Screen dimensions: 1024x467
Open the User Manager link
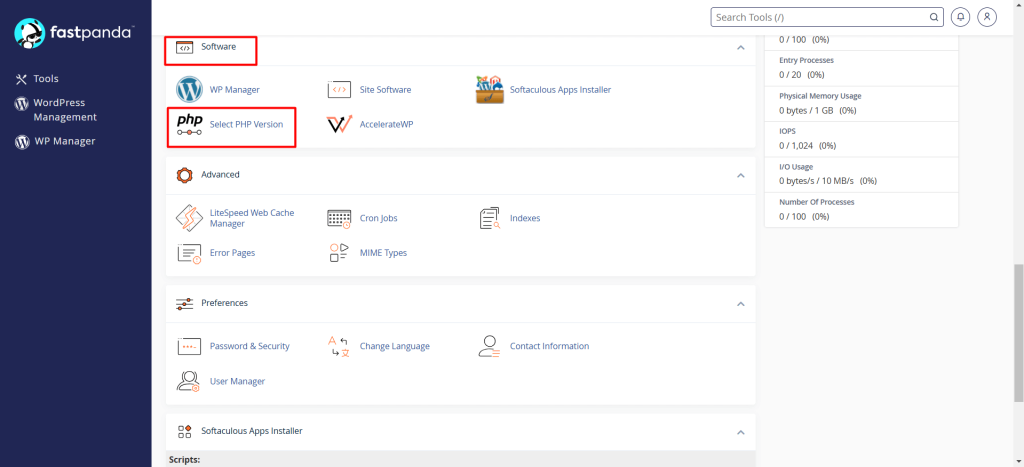point(237,381)
